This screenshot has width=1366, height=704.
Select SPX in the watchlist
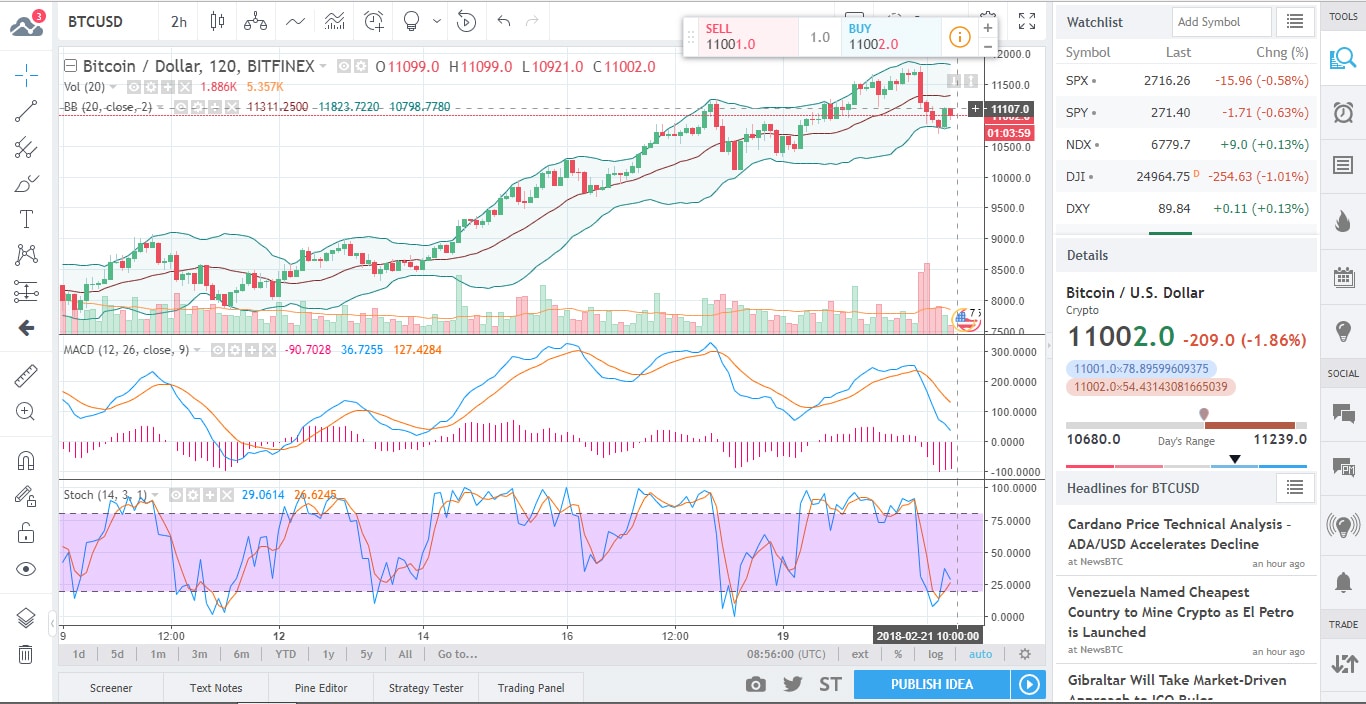pos(1186,80)
